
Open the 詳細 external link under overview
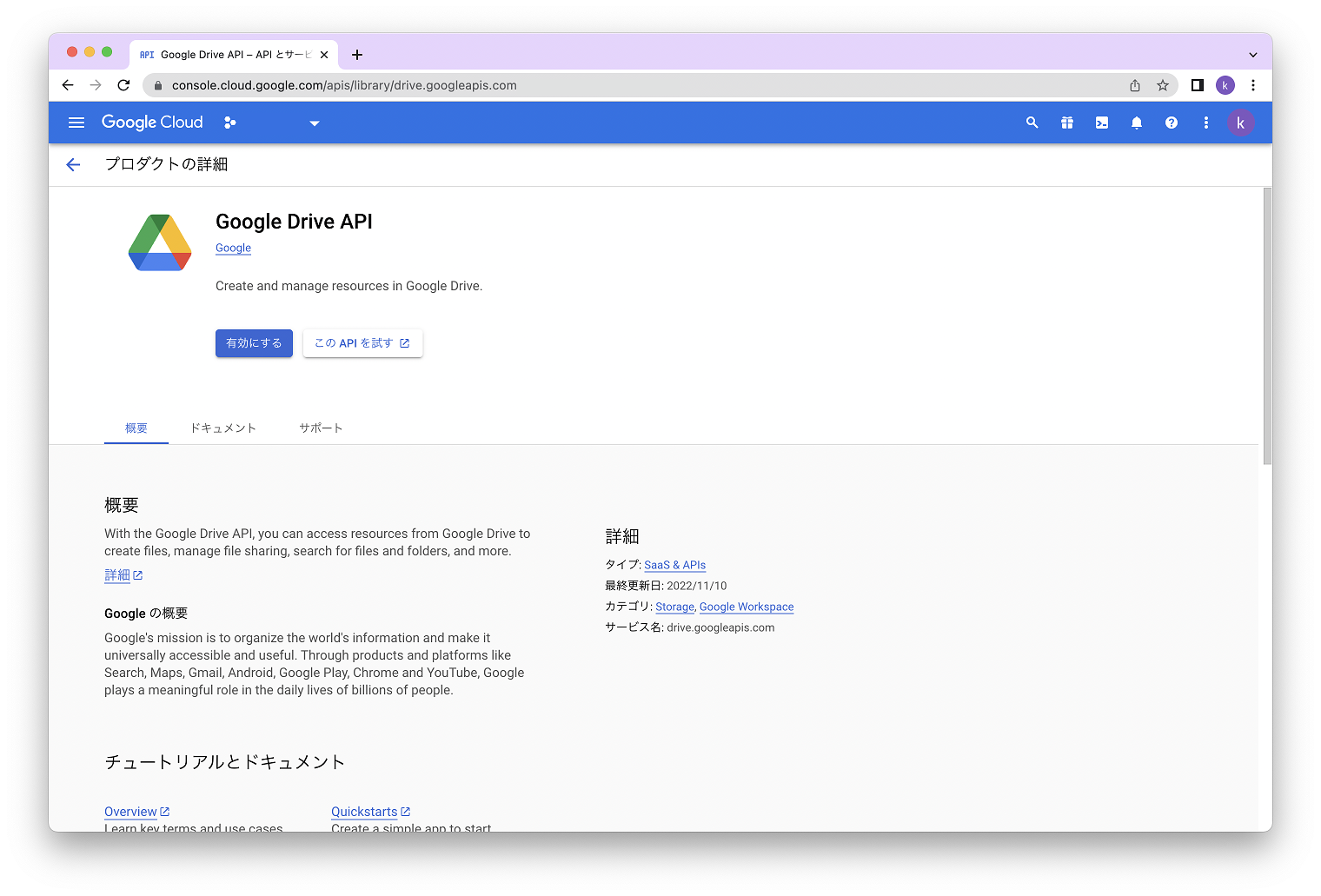[123, 575]
